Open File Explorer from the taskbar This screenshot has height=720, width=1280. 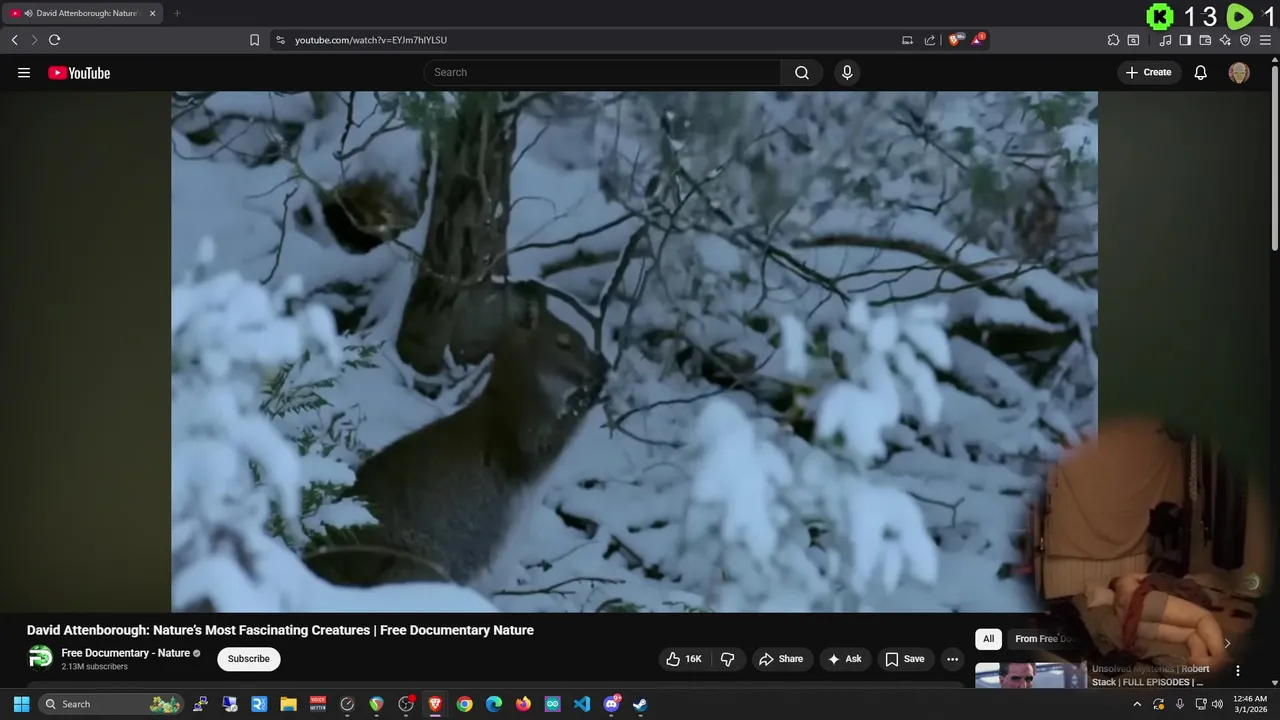(288, 704)
